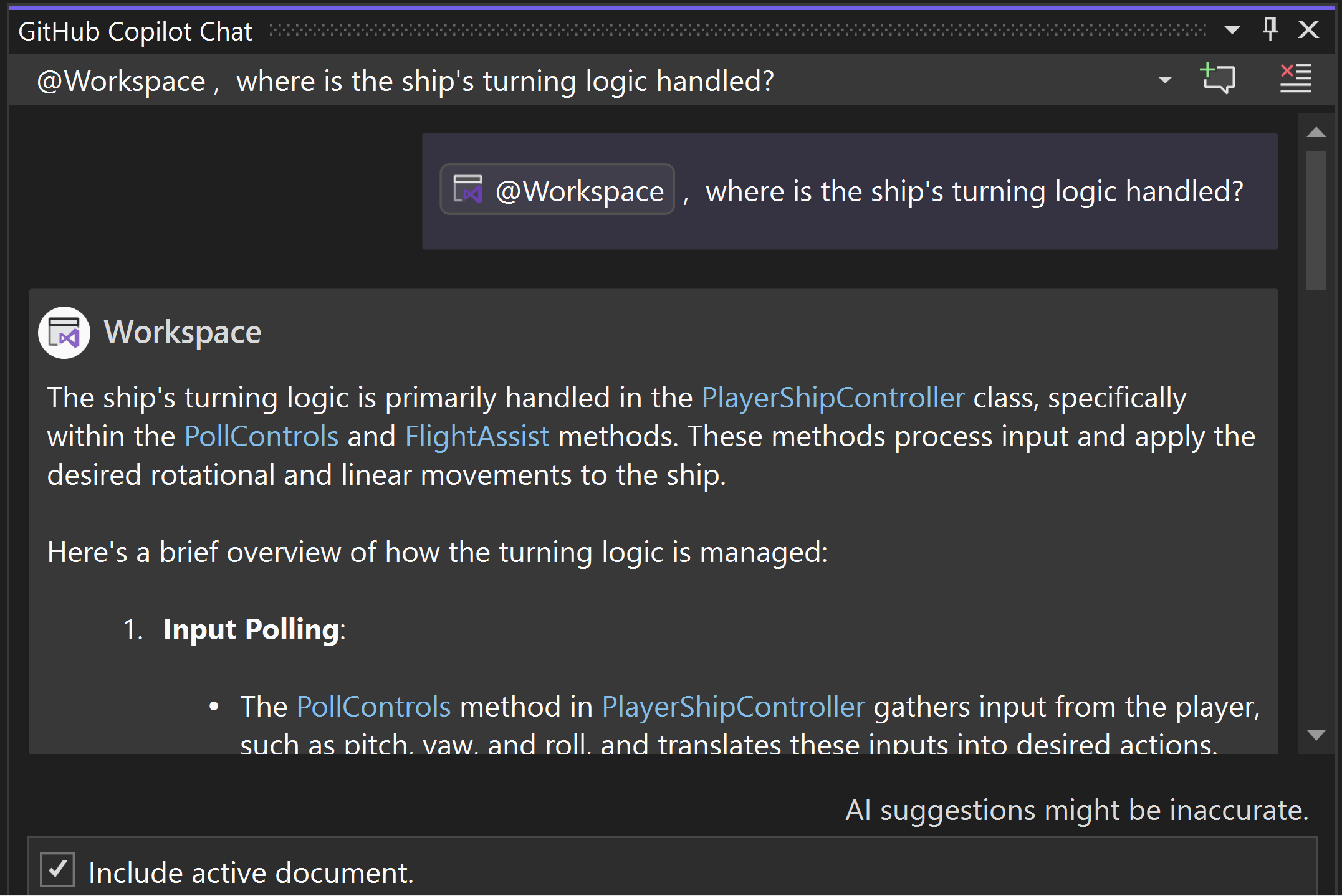Expand the chat thread selector dropdown
The height and width of the screenshot is (896, 1342).
tap(1164, 80)
